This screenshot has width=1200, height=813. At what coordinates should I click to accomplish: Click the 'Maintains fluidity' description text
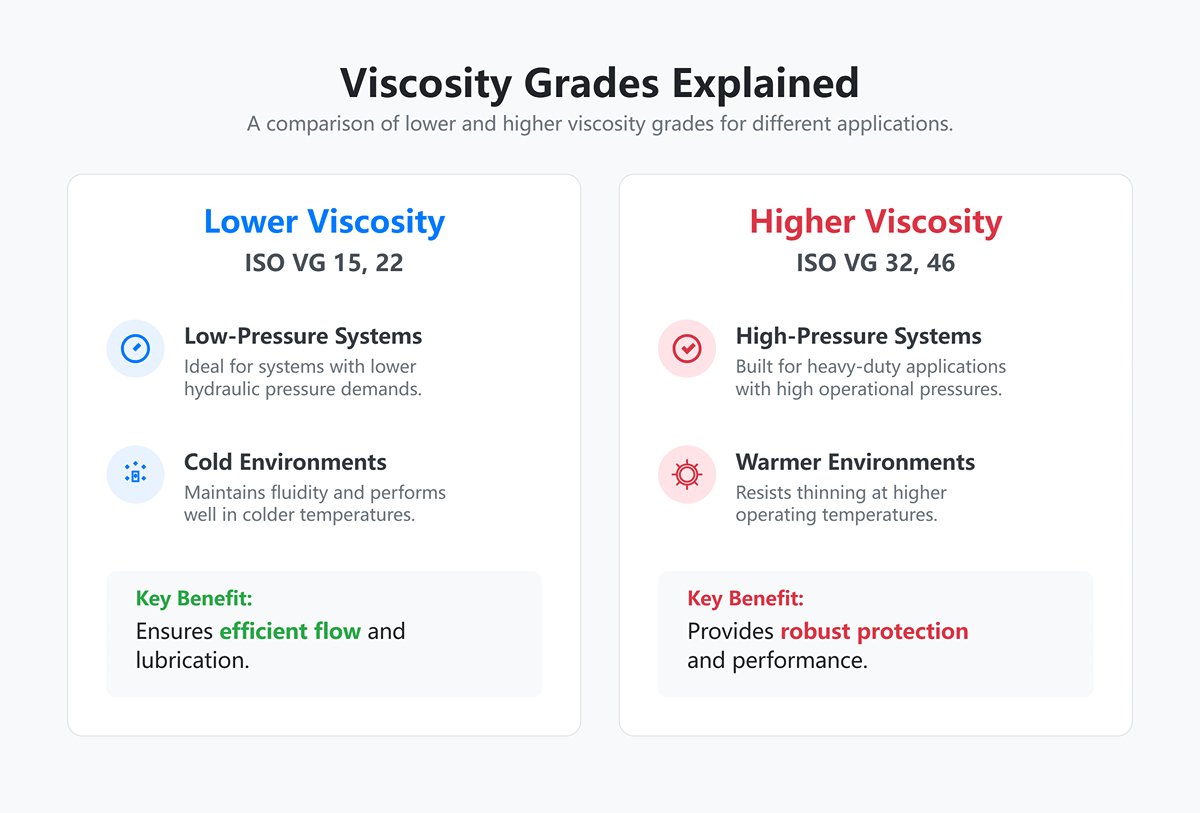click(314, 492)
